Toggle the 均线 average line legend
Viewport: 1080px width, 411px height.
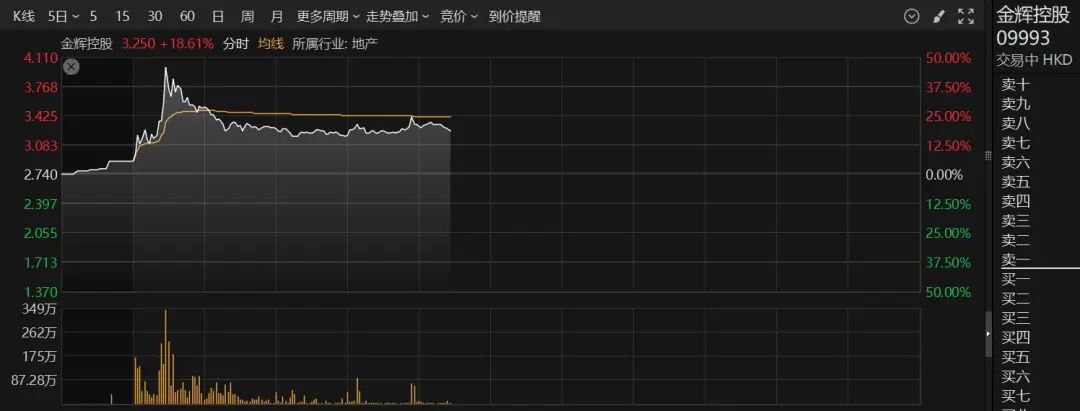tap(271, 44)
